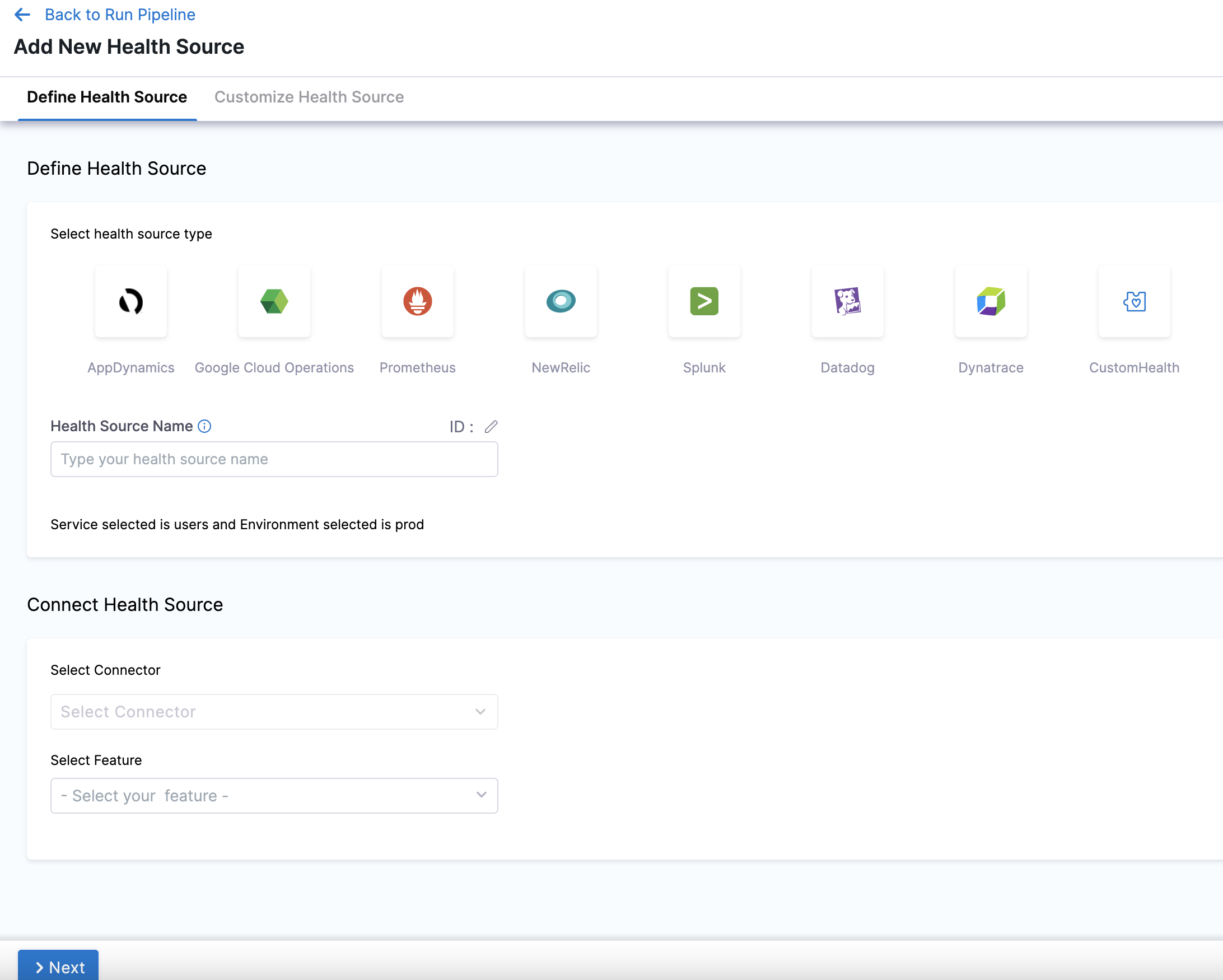Switch to Customize Health Source tab
This screenshot has width=1223, height=980.
[309, 97]
